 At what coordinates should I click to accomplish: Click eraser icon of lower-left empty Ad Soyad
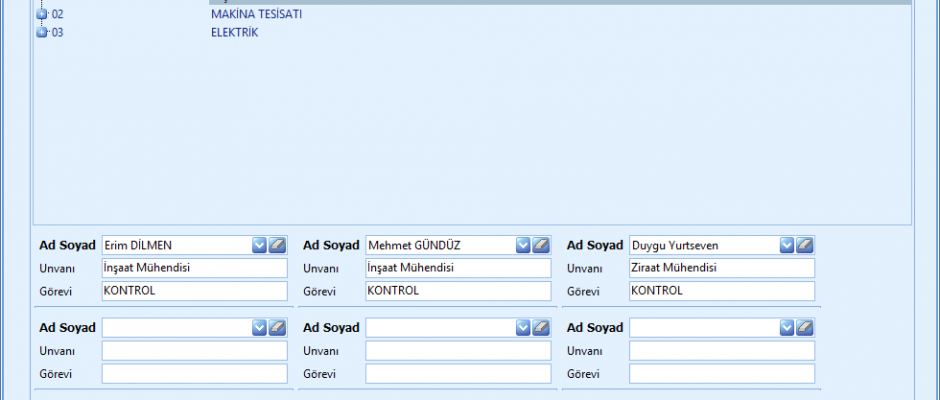pyautogui.click(x=277, y=328)
